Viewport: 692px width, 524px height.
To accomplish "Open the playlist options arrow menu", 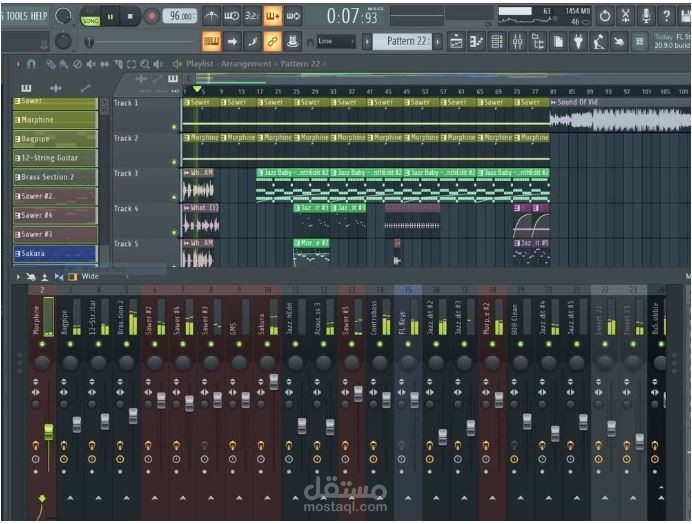I will click(18, 64).
